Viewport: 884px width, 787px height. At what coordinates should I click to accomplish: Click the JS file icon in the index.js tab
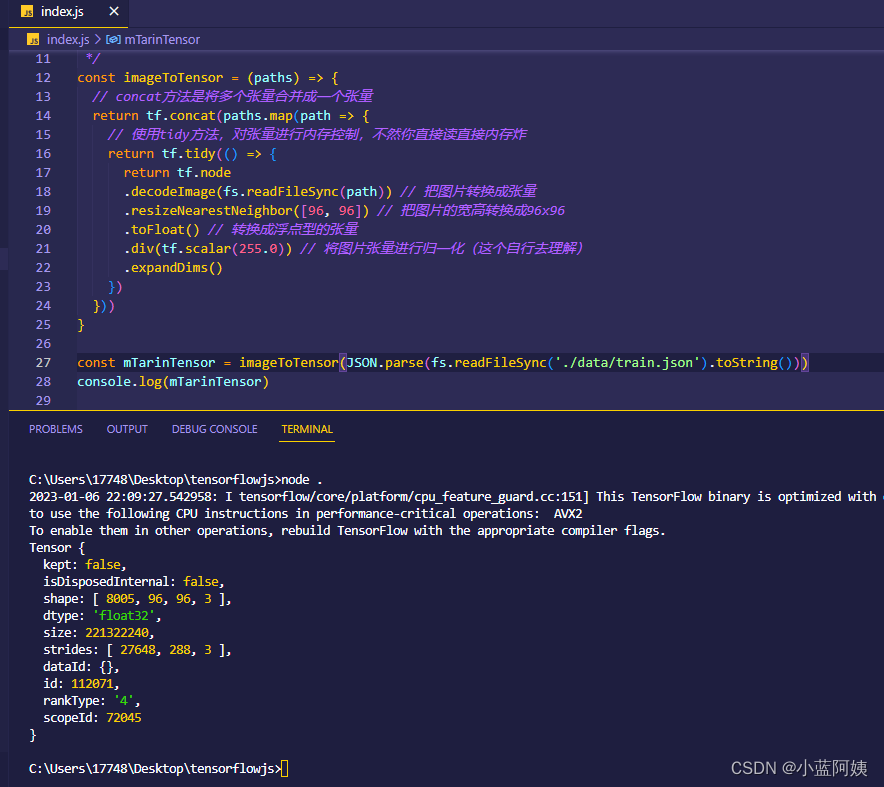tap(27, 12)
